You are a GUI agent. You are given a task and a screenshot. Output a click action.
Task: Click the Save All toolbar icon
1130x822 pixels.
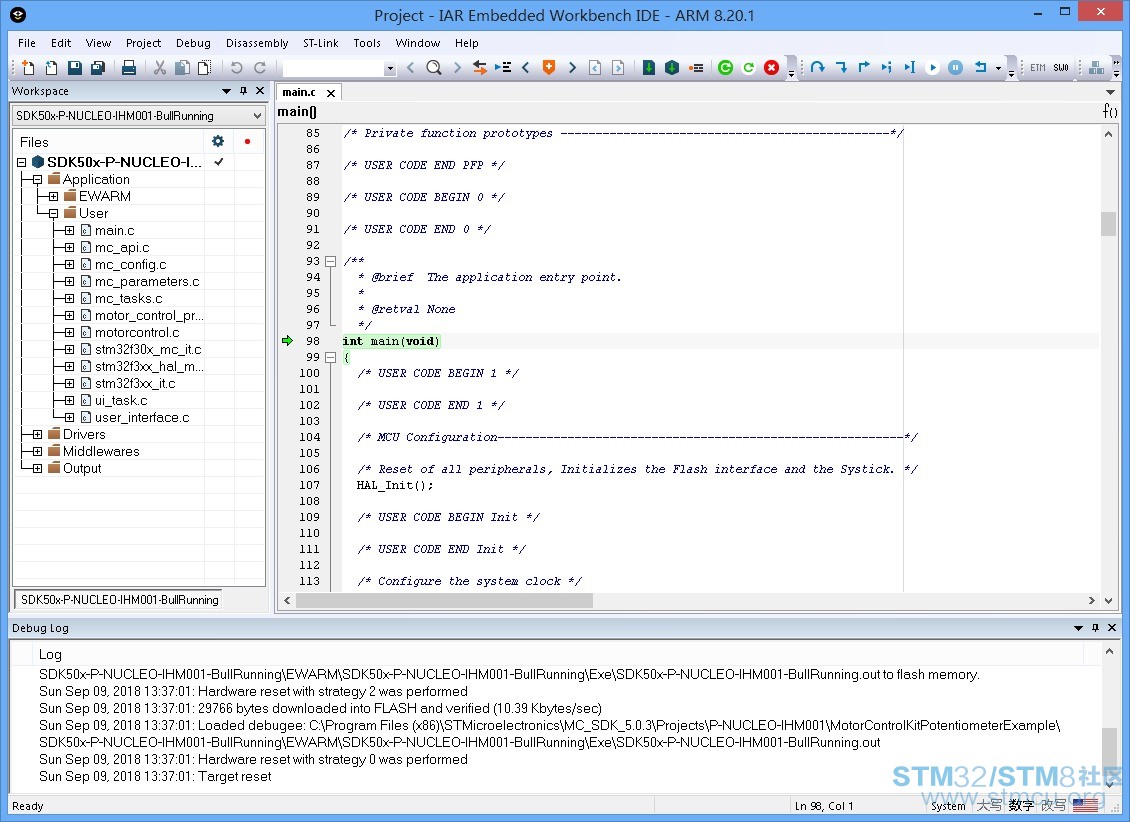(x=97, y=68)
